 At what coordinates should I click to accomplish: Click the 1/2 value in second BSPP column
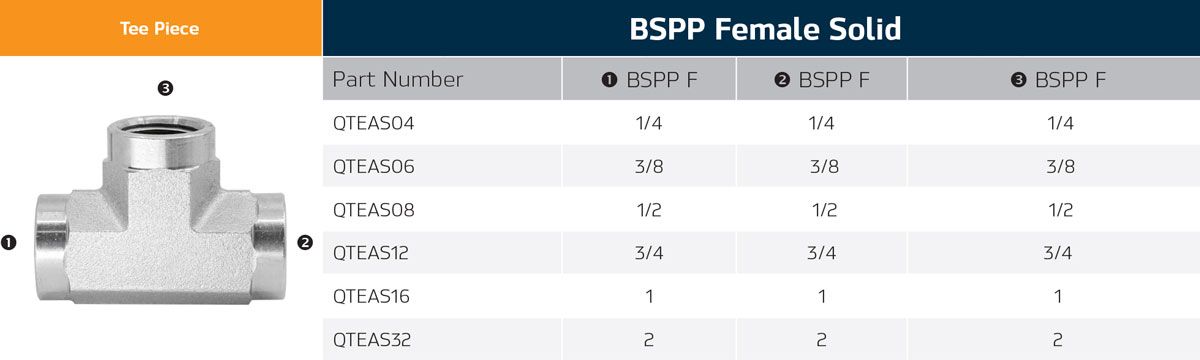pyautogui.click(x=822, y=210)
